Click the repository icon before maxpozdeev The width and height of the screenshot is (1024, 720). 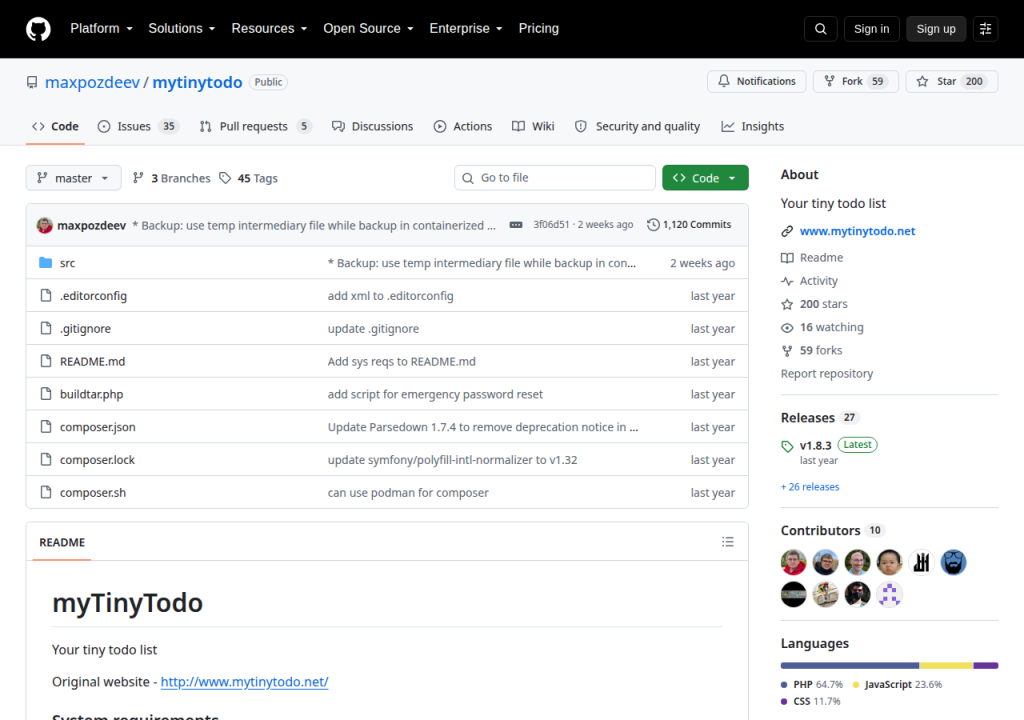[x=32, y=82]
